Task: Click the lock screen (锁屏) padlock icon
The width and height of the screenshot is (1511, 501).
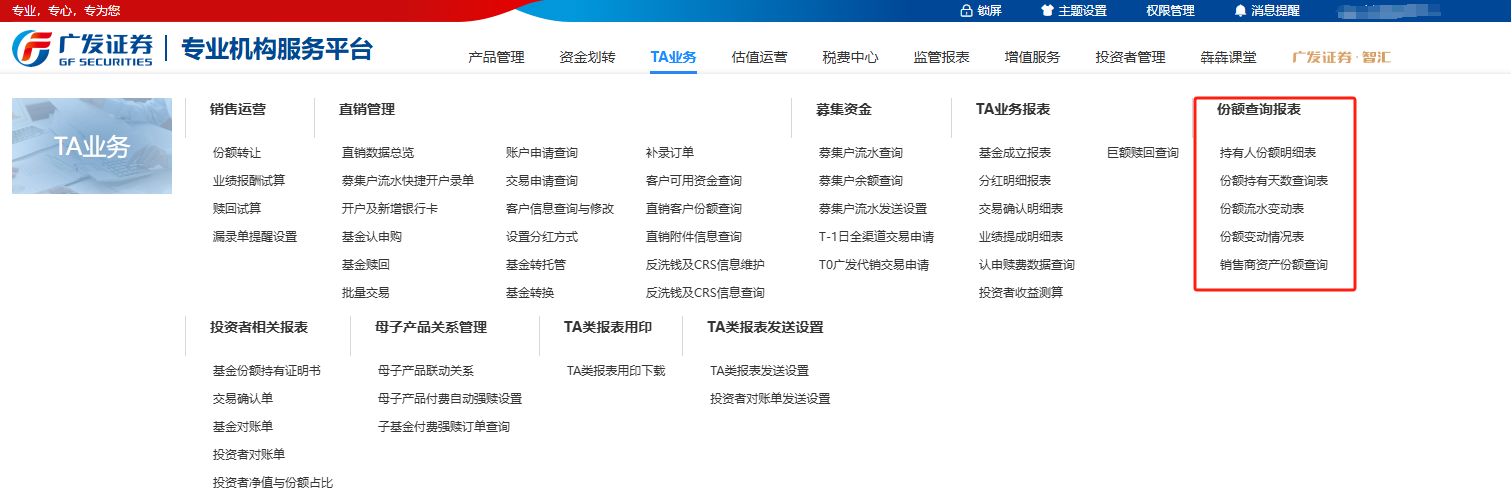Action: click(x=966, y=11)
